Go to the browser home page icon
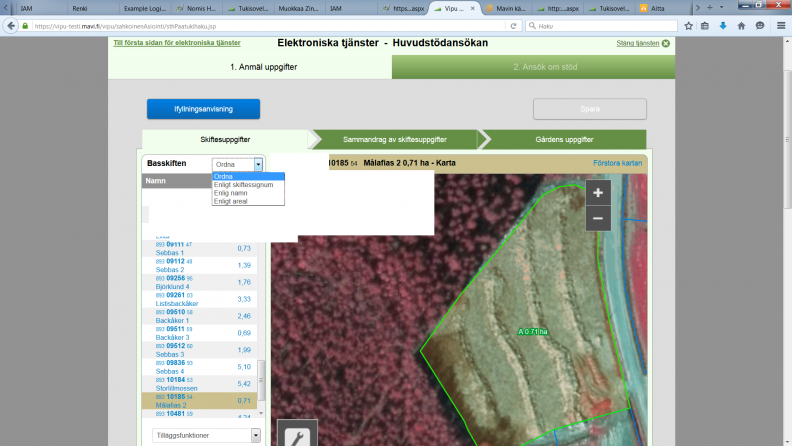Viewport: 792px width, 446px height. (741, 26)
